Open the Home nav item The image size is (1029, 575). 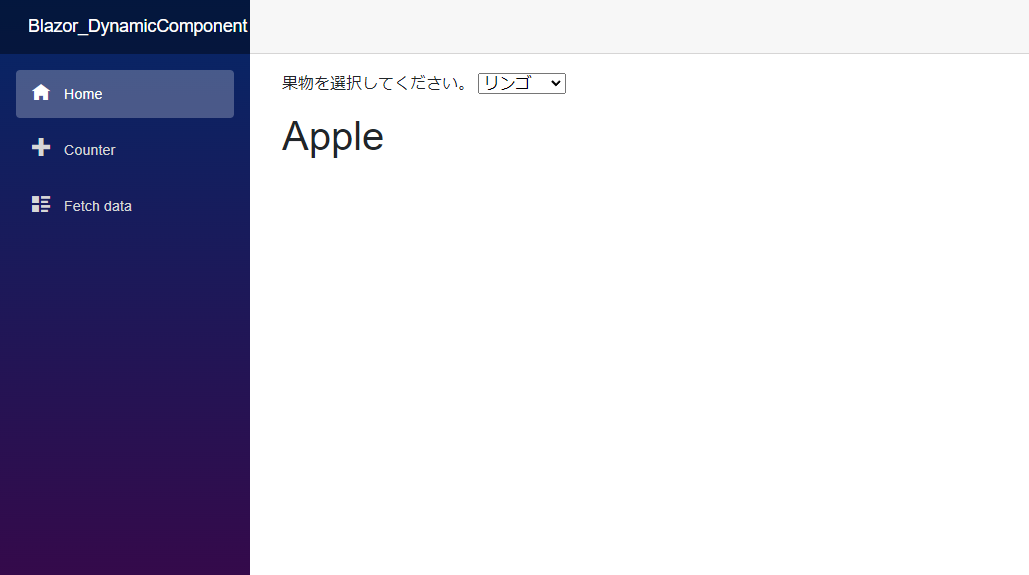click(x=125, y=94)
